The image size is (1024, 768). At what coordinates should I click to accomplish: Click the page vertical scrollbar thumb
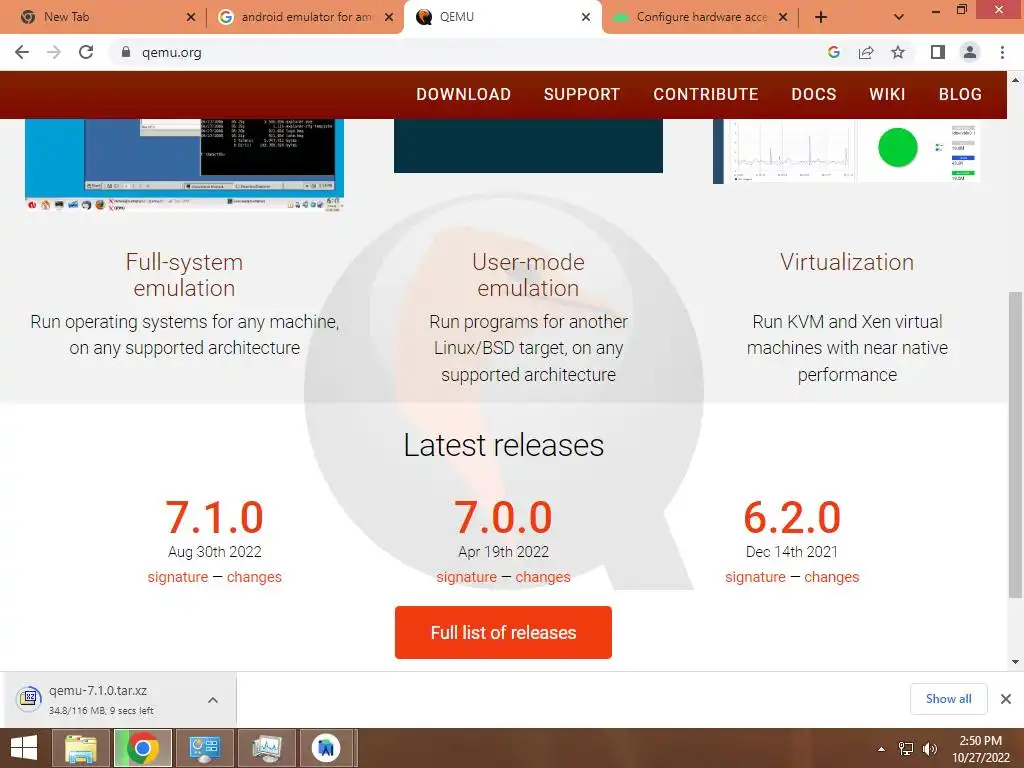pos(1016,444)
